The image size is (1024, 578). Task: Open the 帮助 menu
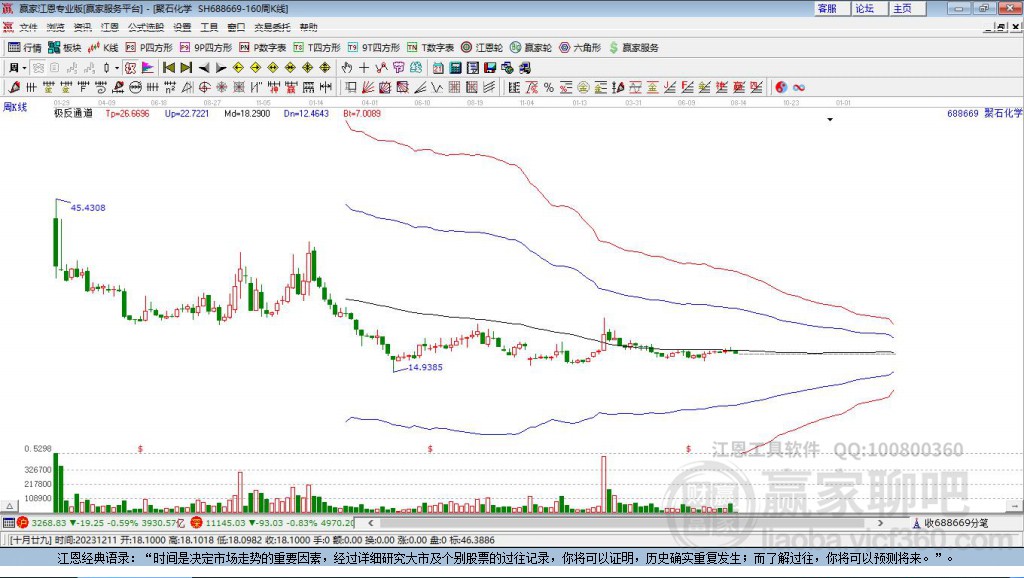click(308, 27)
